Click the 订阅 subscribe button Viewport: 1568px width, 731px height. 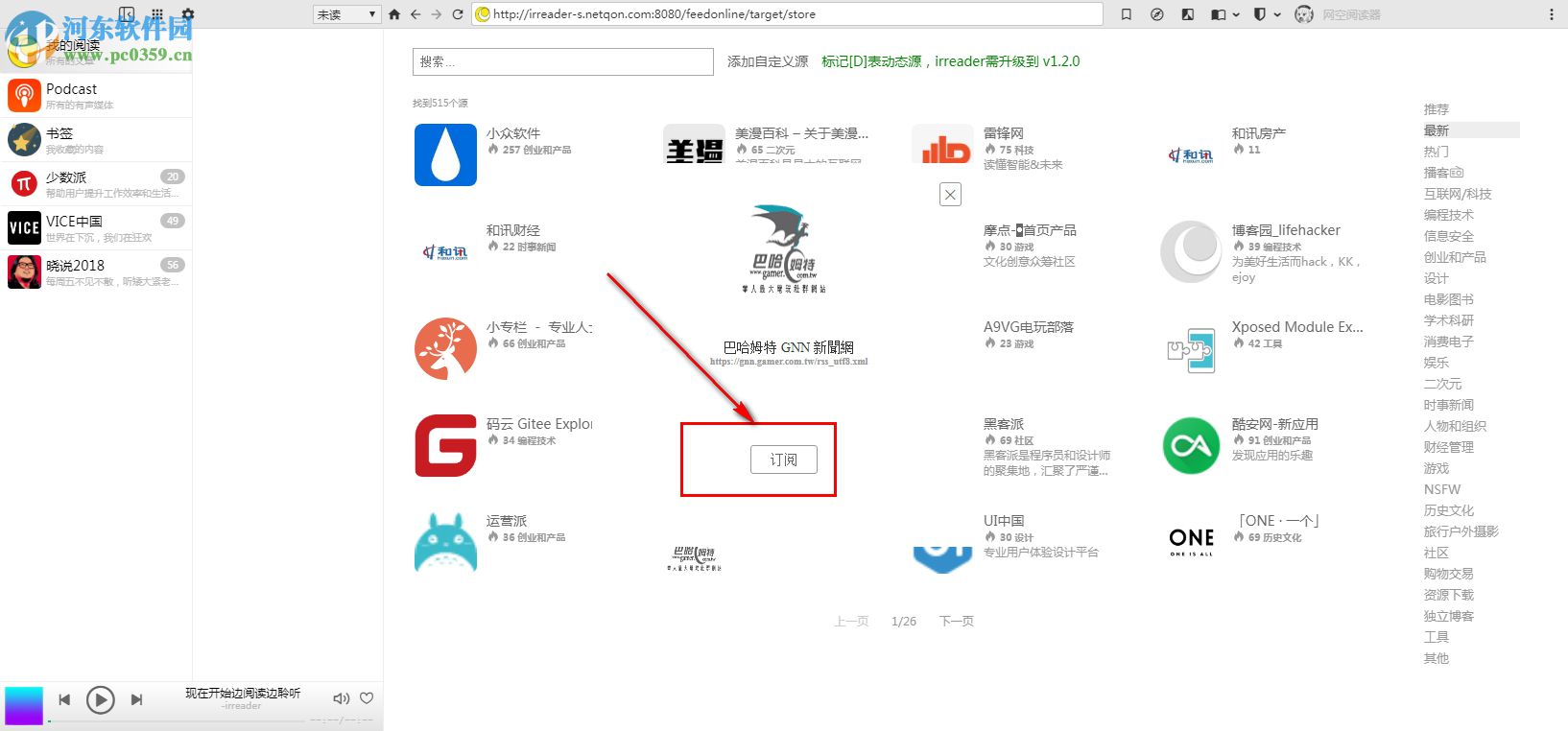783,460
